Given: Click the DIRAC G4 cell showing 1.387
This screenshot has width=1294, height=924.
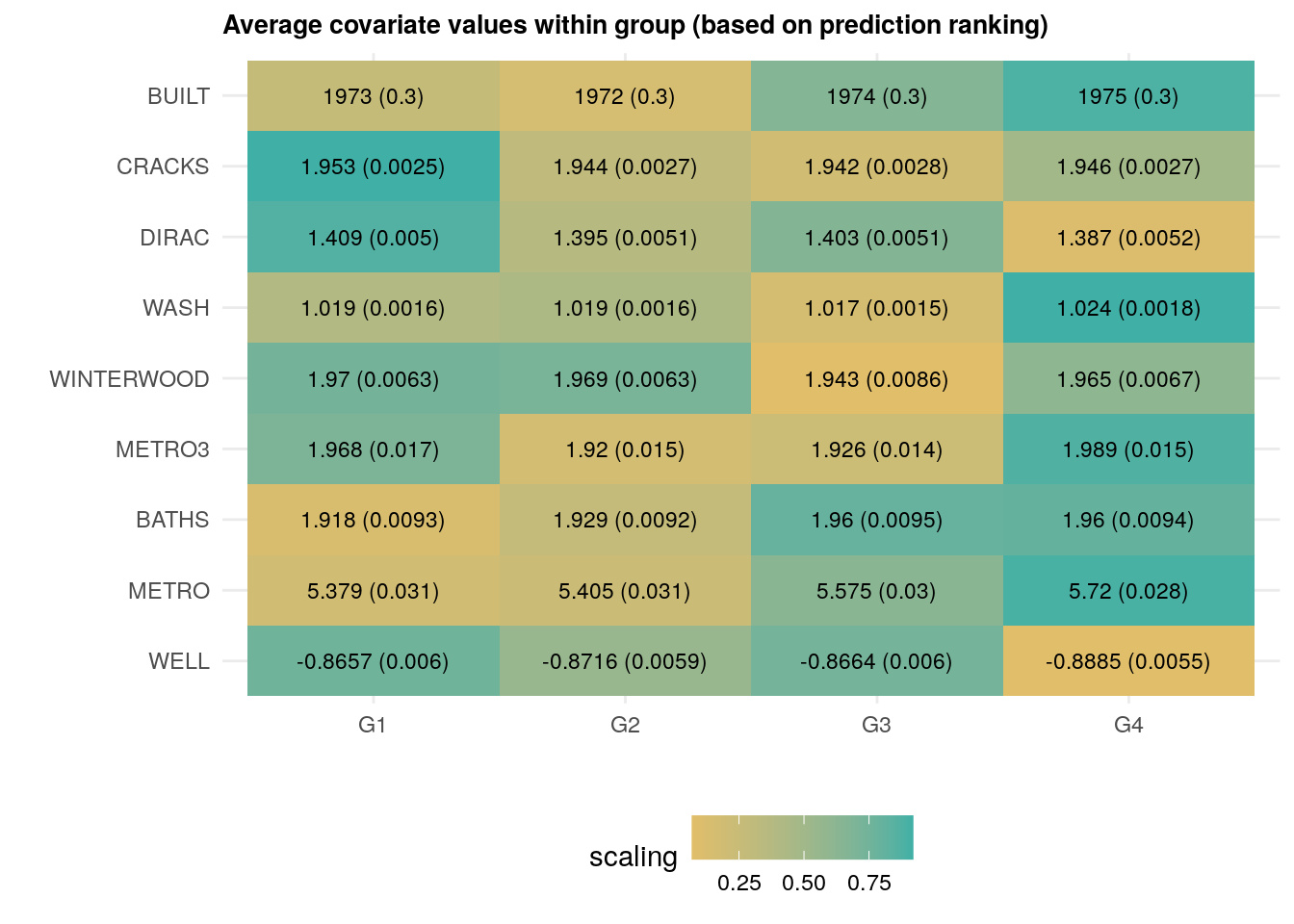Looking at the screenshot, I should click(x=1128, y=238).
